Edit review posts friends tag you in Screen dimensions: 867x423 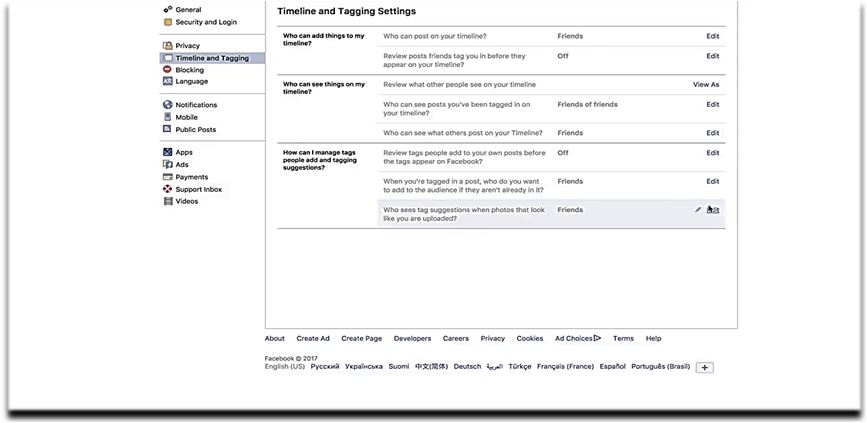point(713,56)
